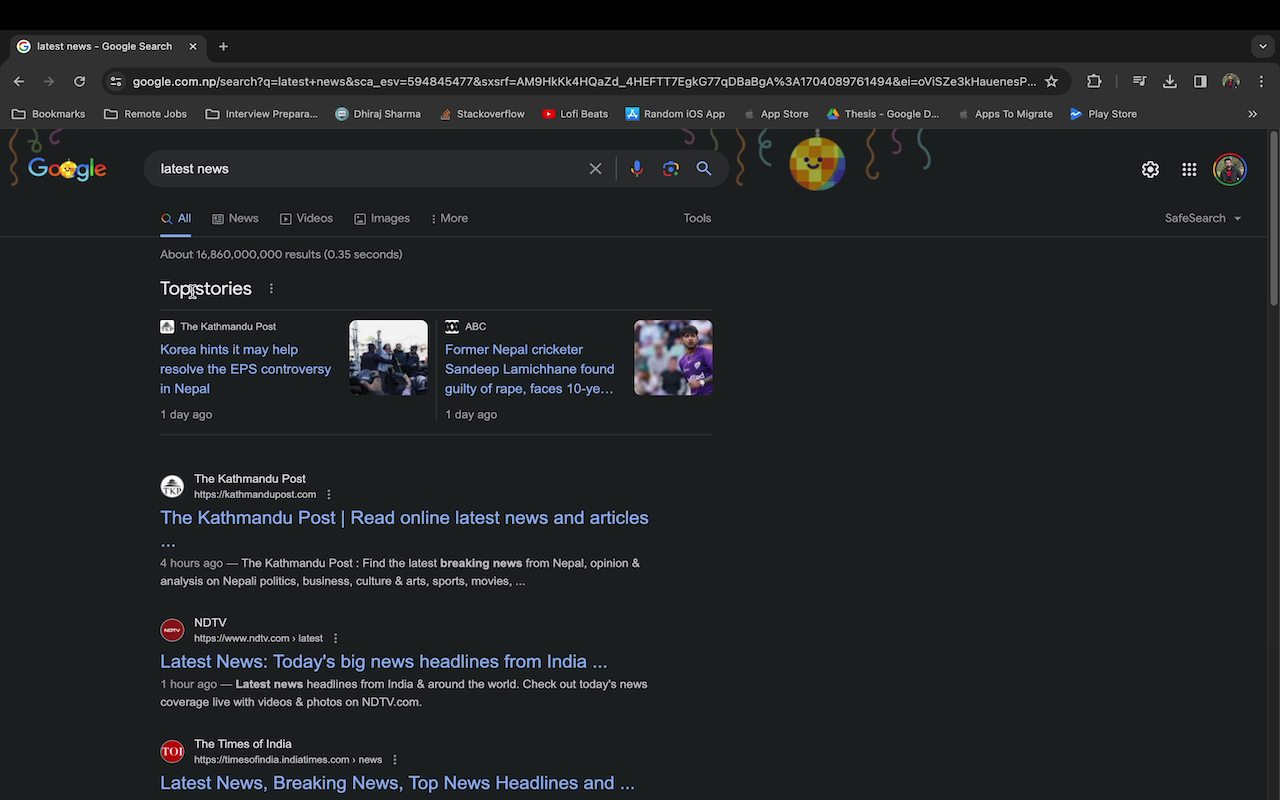1280x800 pixels.
Task: Switch to the Images search tab
Action: (381, 218)
